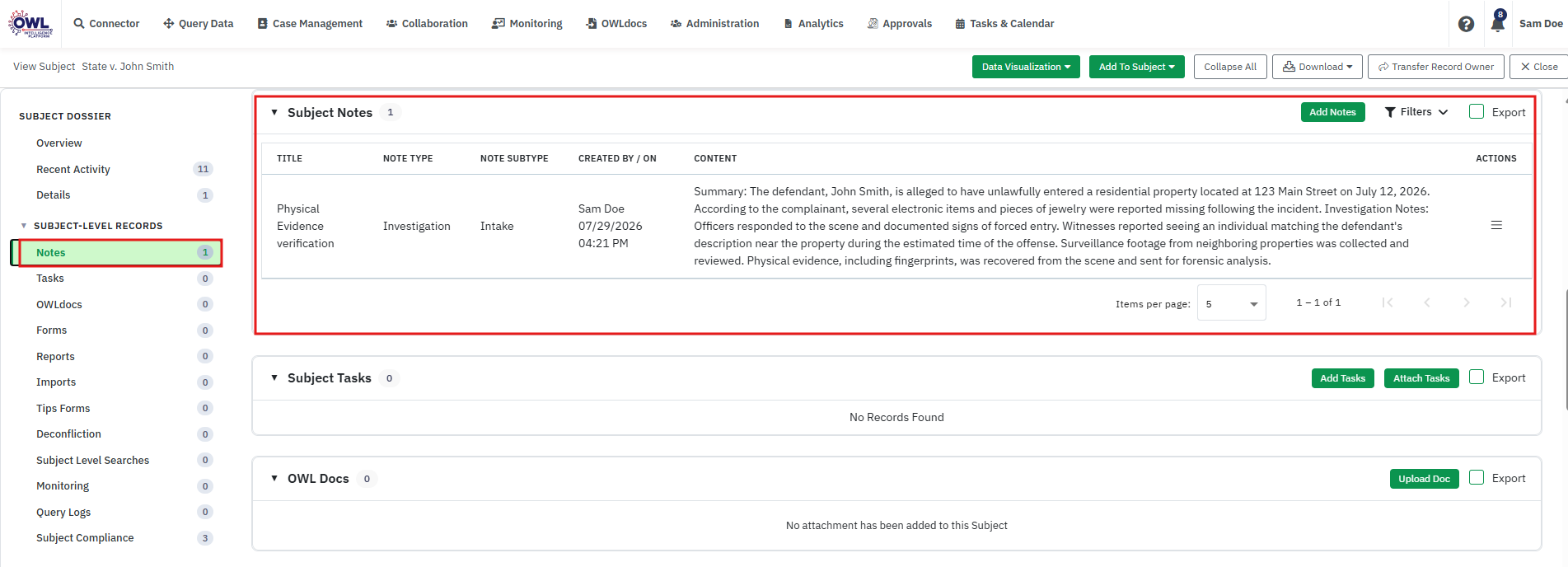The width and height of the screenshot is (1568, 567).
Task: Click the Add Tasks button
Action: pyautogui.click(x=1342, y=378)
